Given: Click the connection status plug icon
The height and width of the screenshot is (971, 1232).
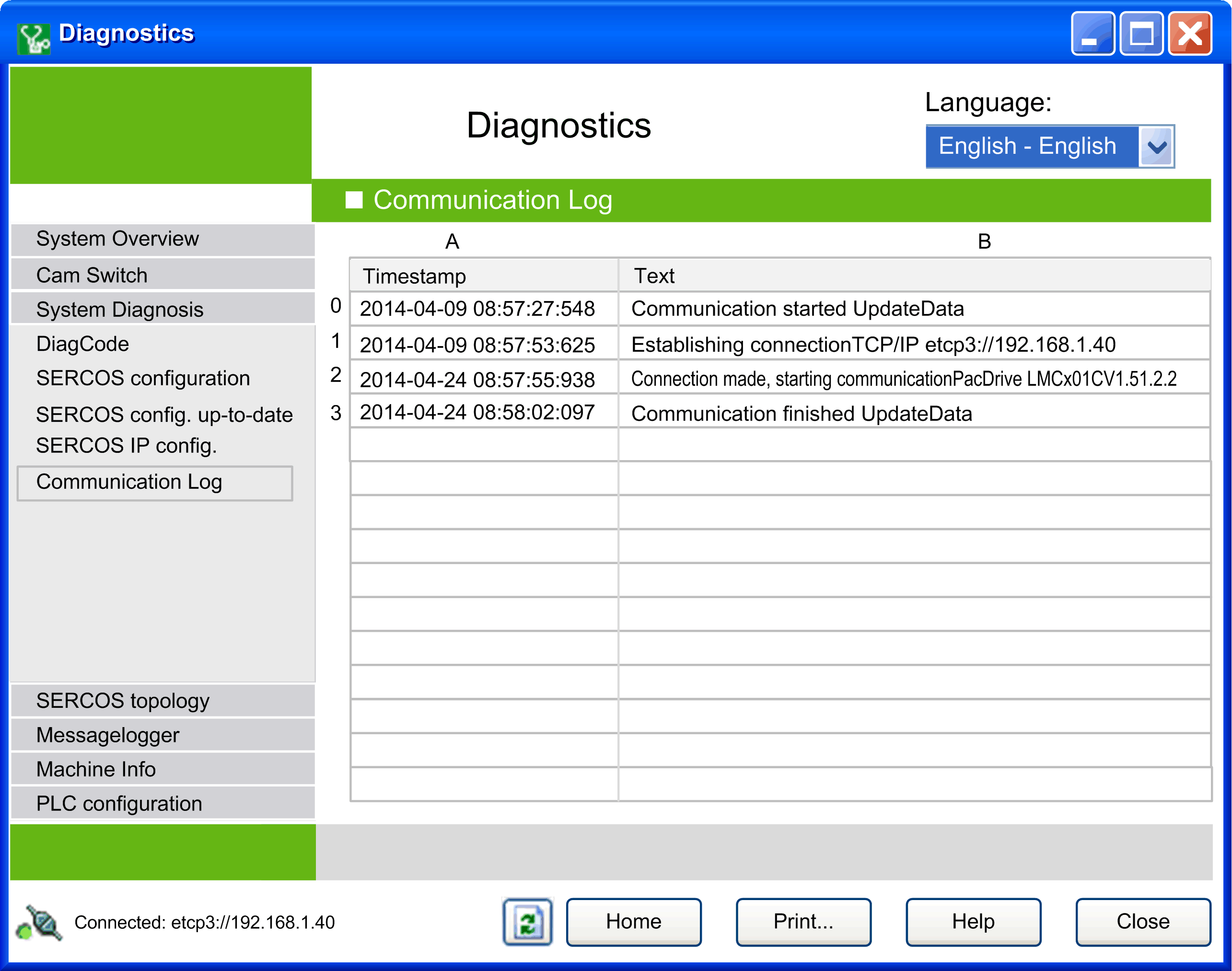Looking at the screenshot, I should click(x=40, y=923).
